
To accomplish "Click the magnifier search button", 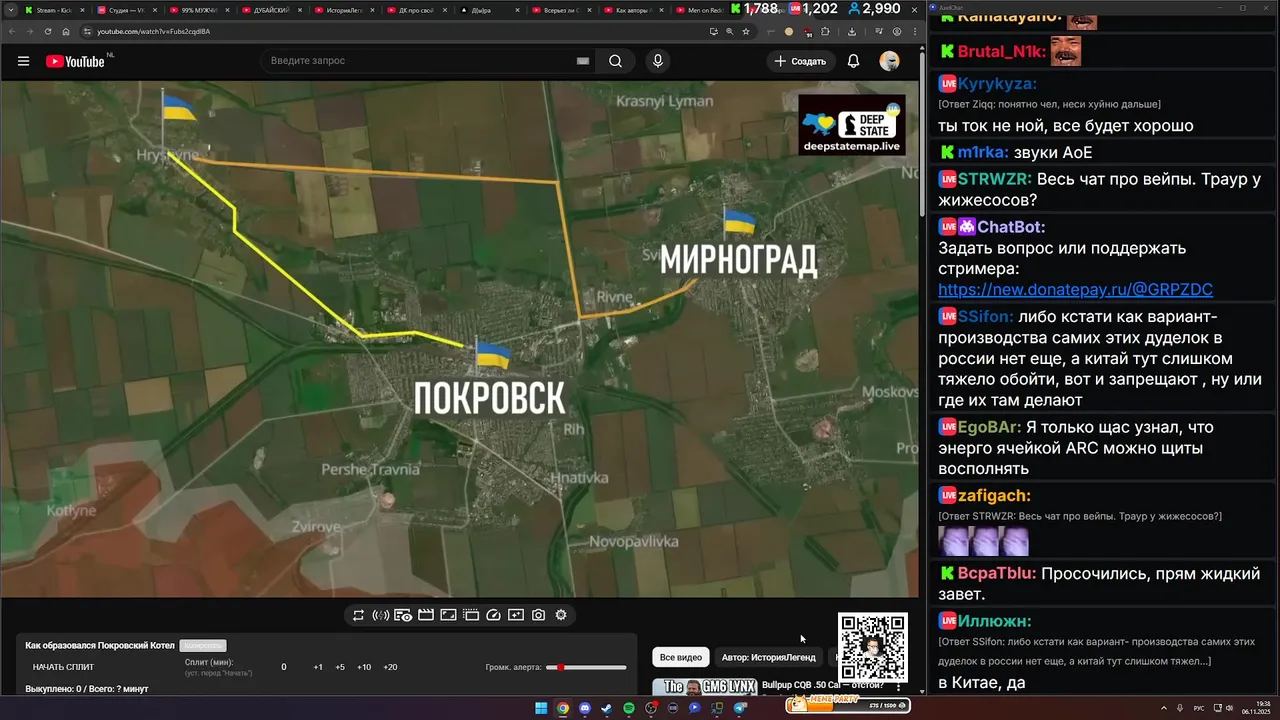I will pos(615,61).
